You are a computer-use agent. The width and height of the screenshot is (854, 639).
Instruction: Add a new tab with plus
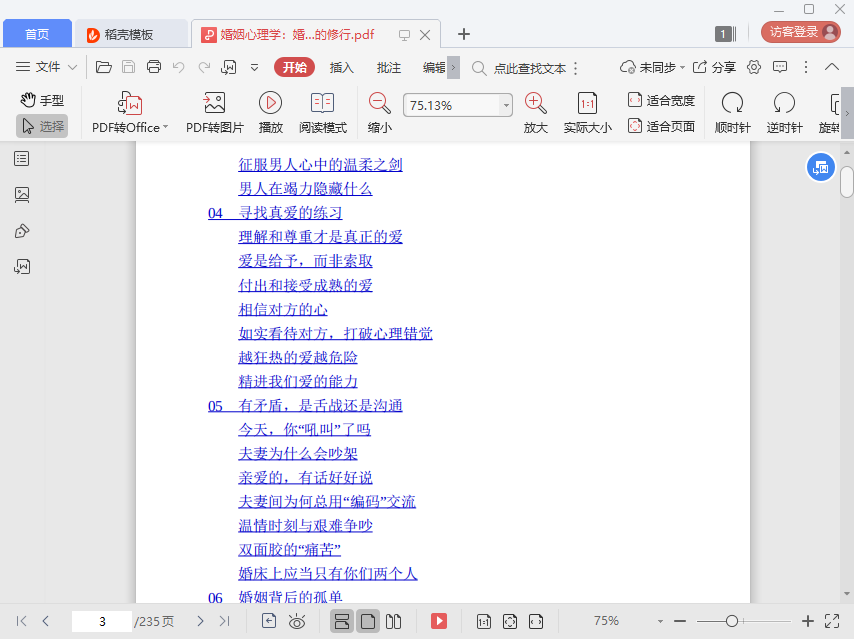463,34
